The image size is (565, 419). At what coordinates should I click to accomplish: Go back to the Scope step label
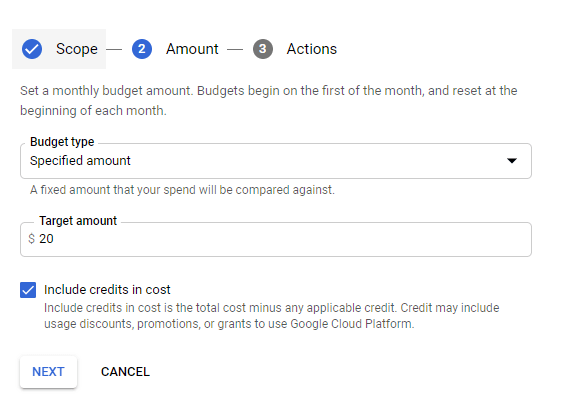click(77, 49)
